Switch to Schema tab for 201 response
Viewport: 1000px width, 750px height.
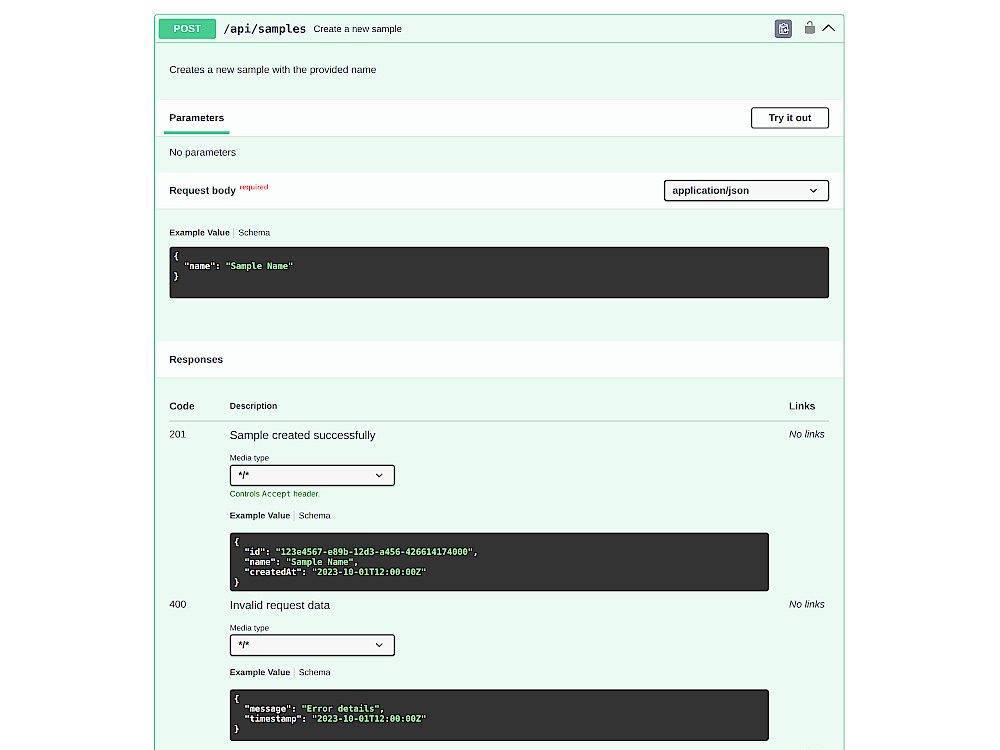coord(314,515)
